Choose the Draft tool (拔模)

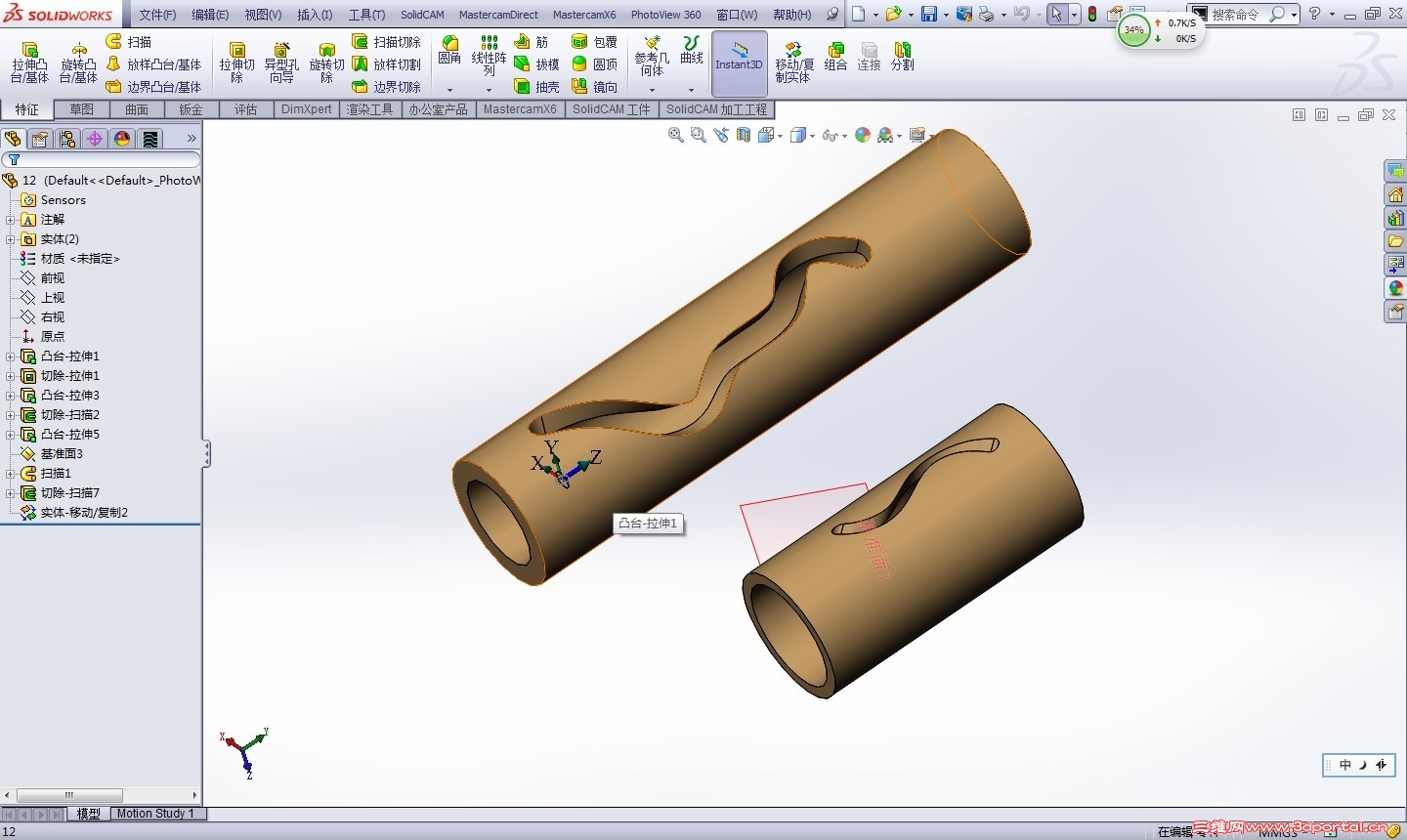point(536,64)
